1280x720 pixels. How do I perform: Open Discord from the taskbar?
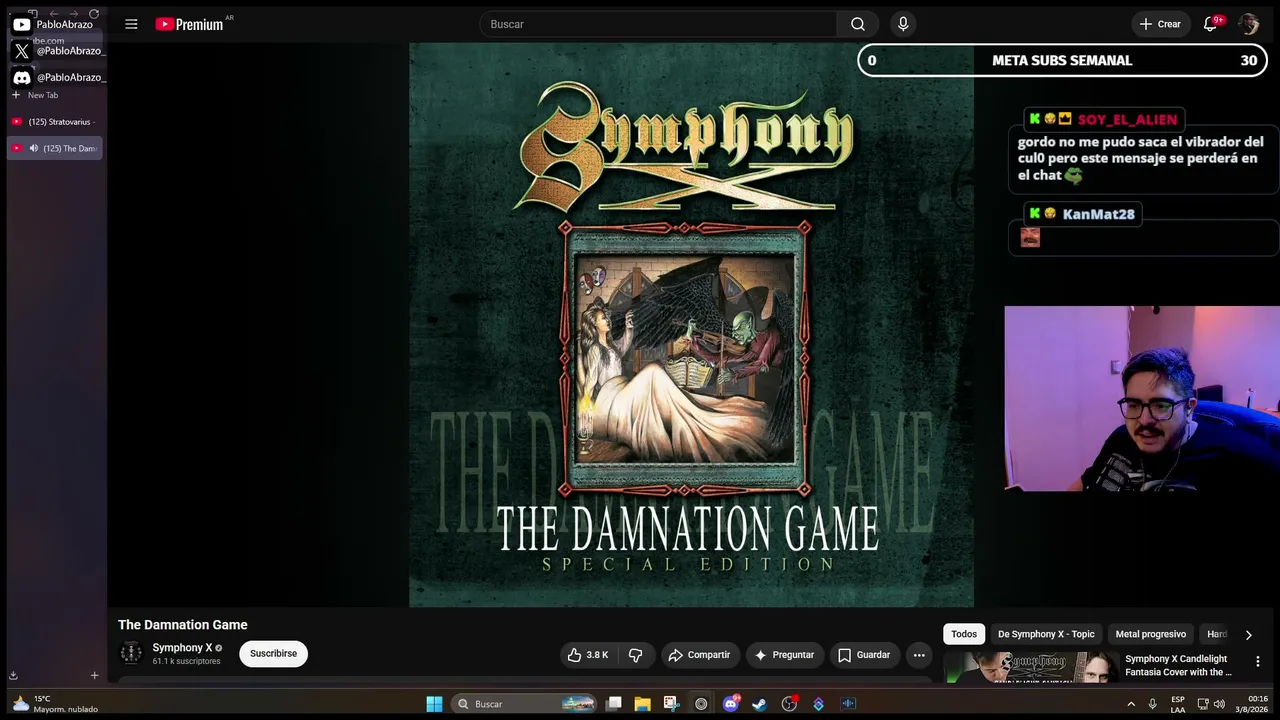(731, 704)
